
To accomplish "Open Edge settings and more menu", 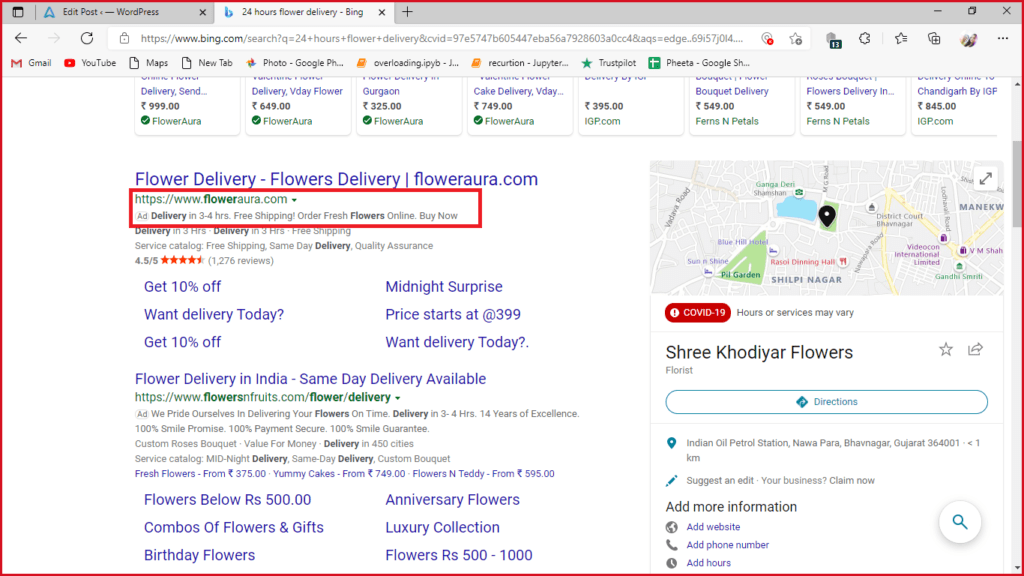I will click(x=1002, y=39).
